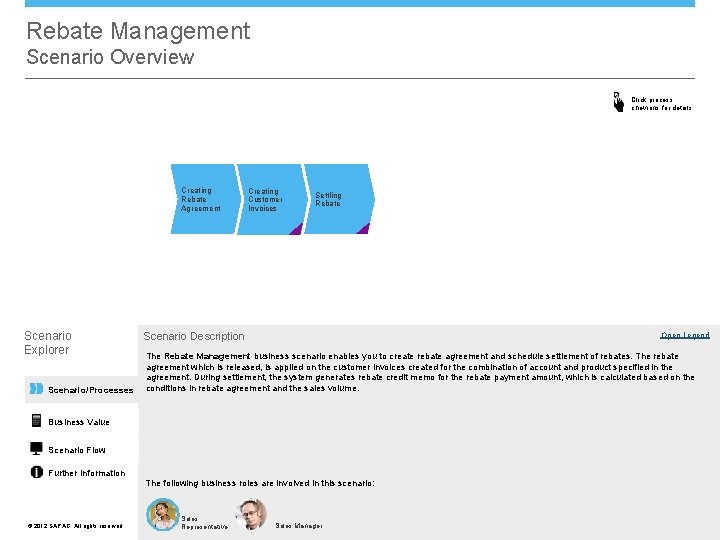Click 'The following business roles are involved' text
Viewport: 720px width, 540px height.
(260, 483)
